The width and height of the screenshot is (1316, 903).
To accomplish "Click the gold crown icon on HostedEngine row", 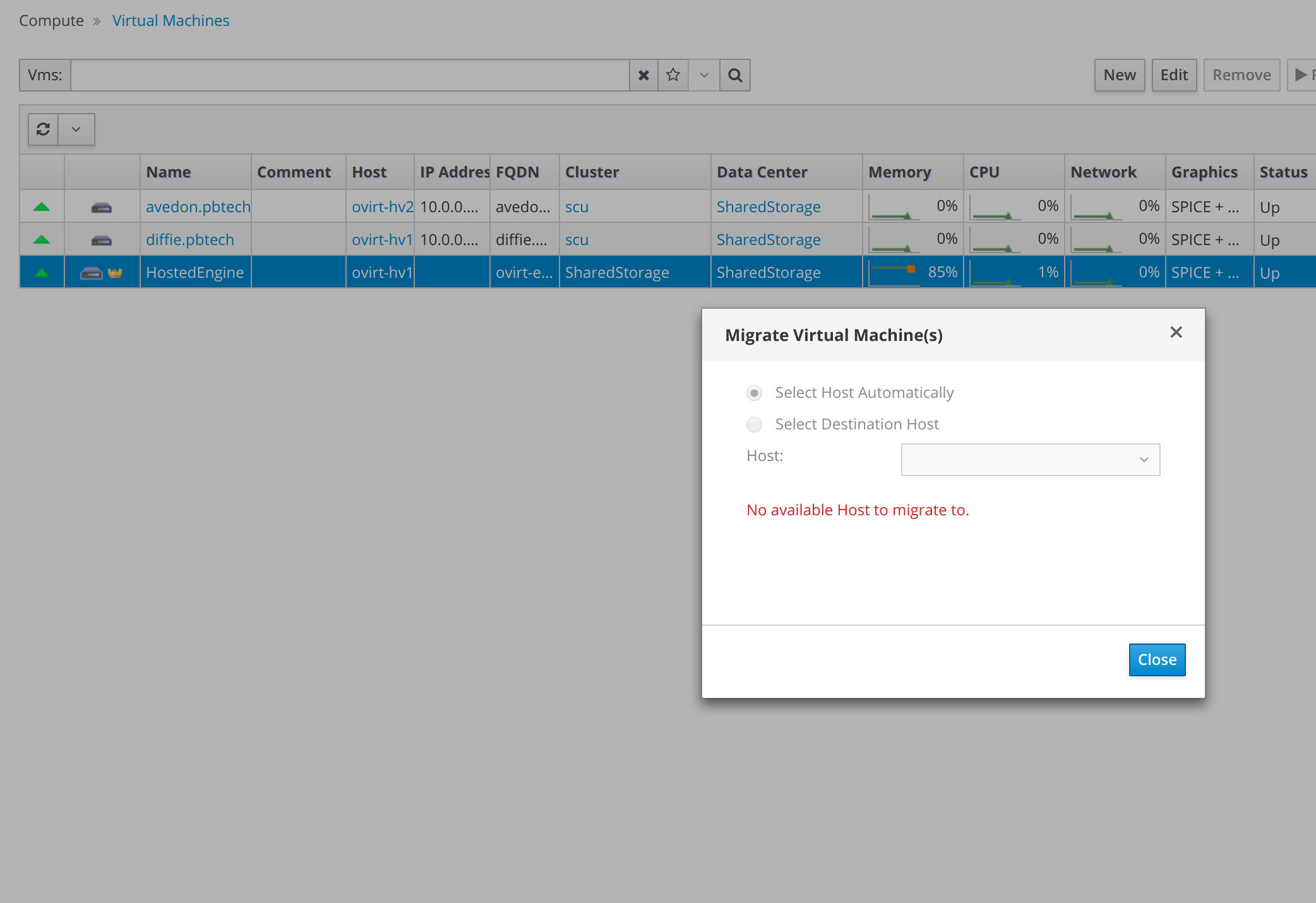I will click(115, 273).
